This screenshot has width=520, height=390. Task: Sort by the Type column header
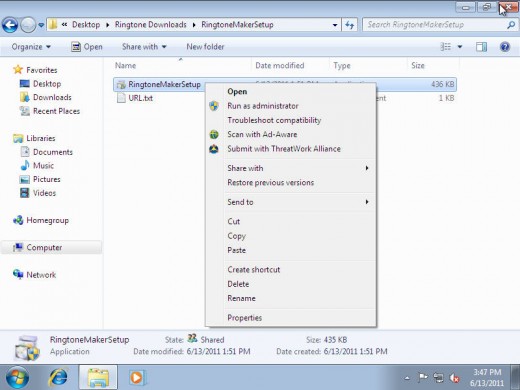coord(368,65)
